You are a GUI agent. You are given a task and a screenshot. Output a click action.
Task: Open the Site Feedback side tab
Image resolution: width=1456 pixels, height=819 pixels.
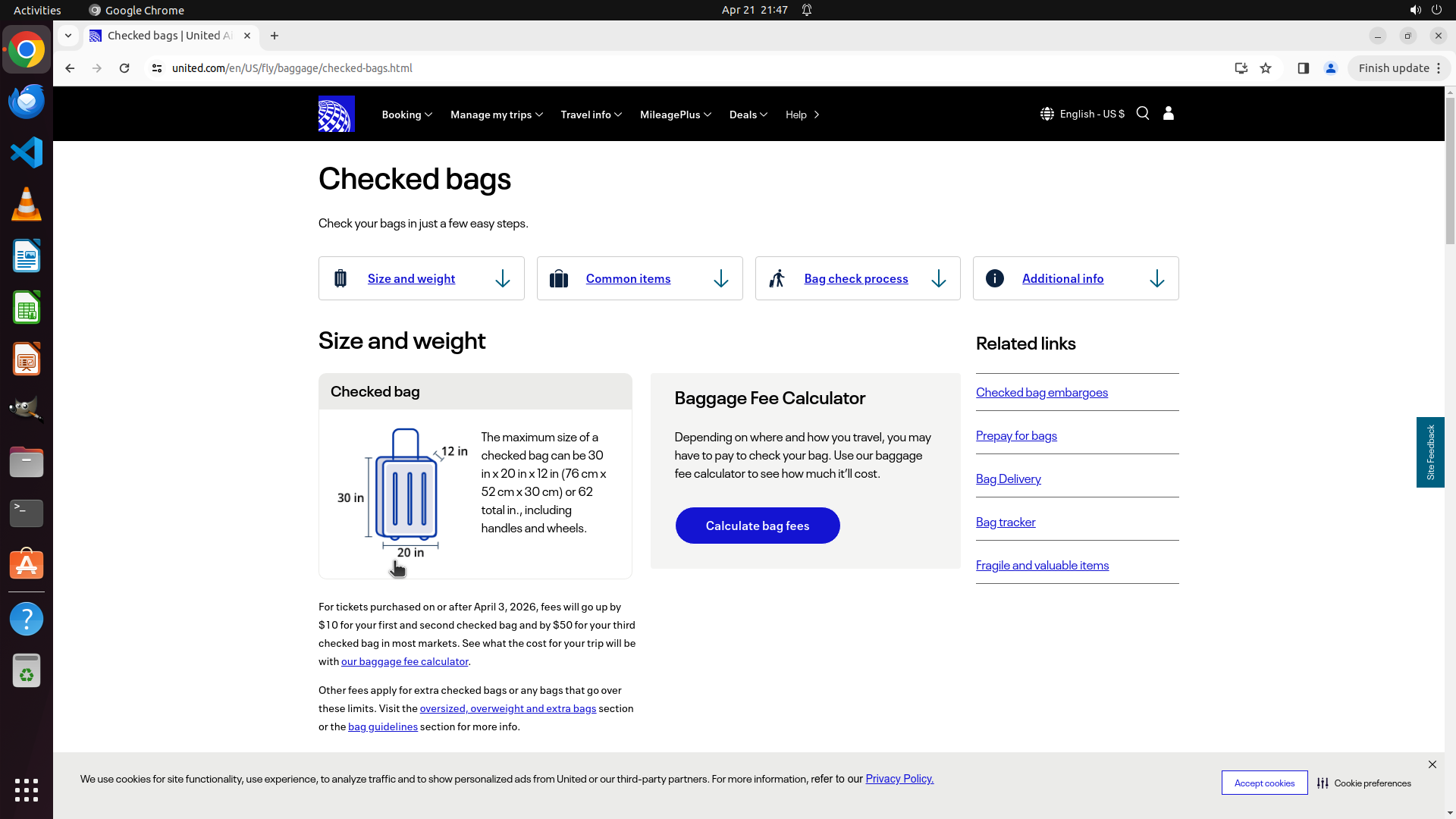click(1430, 452)
